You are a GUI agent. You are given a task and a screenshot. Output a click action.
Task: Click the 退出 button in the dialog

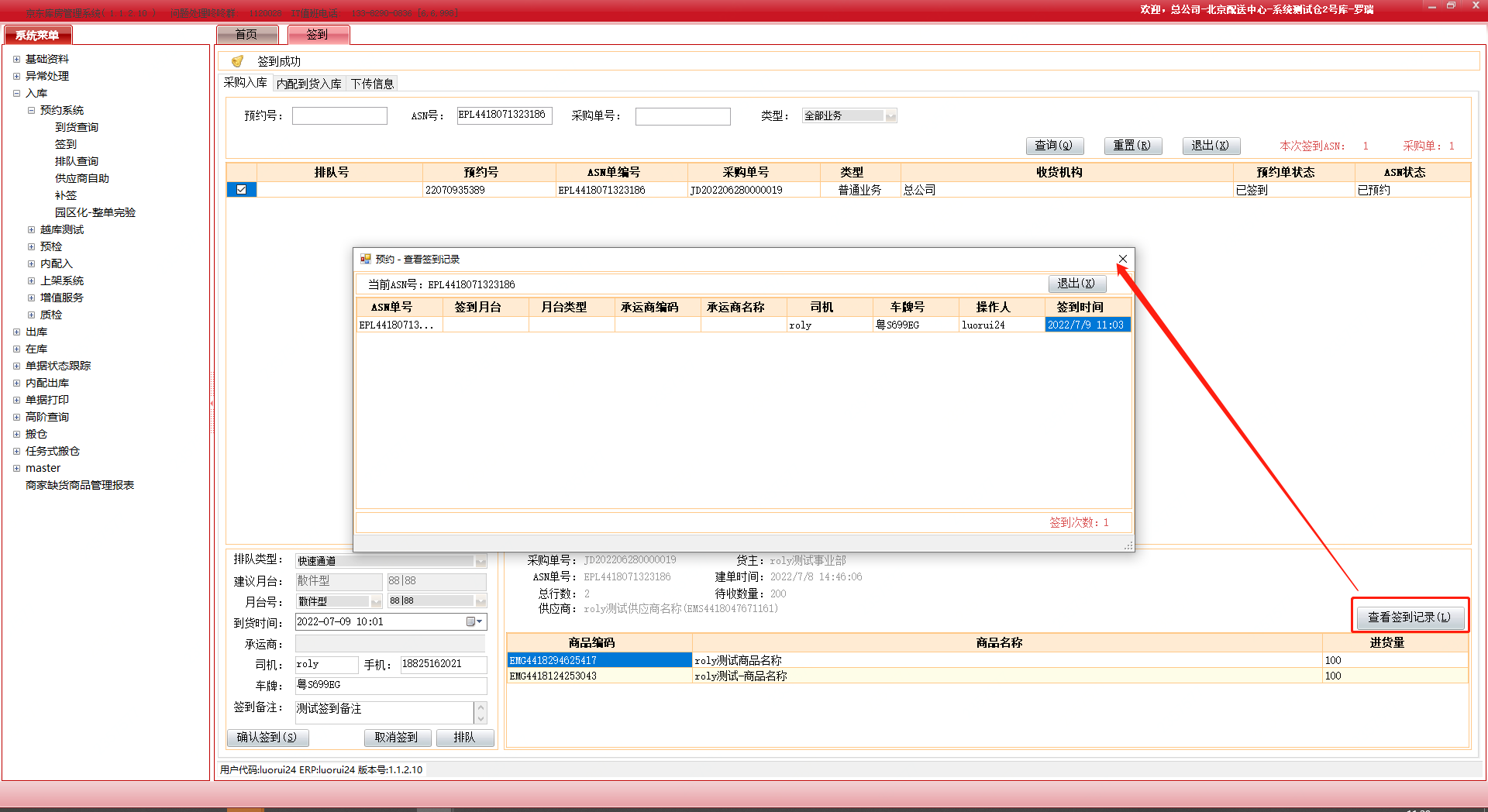tap(1076, 284)
